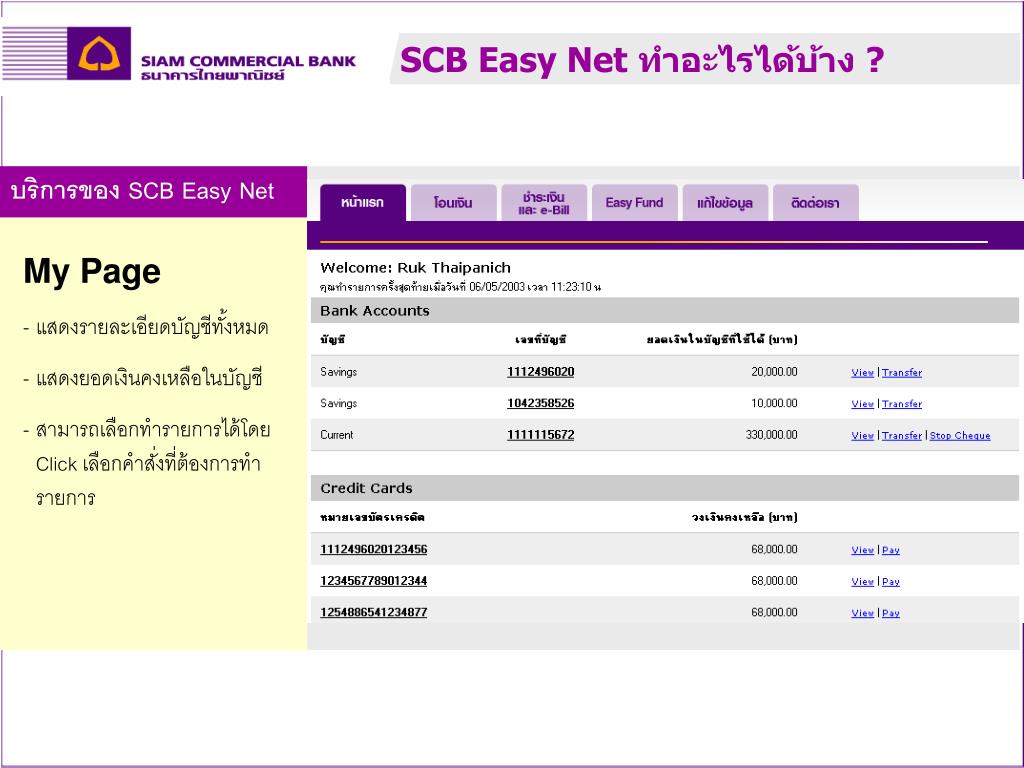The width and height of the screenshot is (1024, 768).
Task: Pay credit card 1112496020123456
Action: (x=891, y=550)
